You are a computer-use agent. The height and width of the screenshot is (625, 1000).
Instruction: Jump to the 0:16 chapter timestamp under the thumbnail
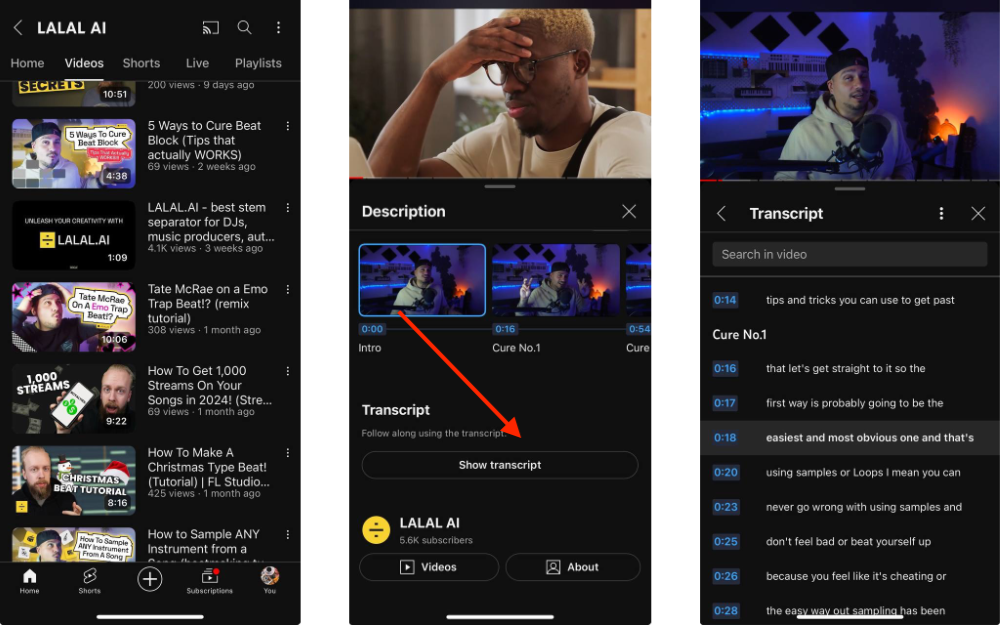[x=505, y=329]
